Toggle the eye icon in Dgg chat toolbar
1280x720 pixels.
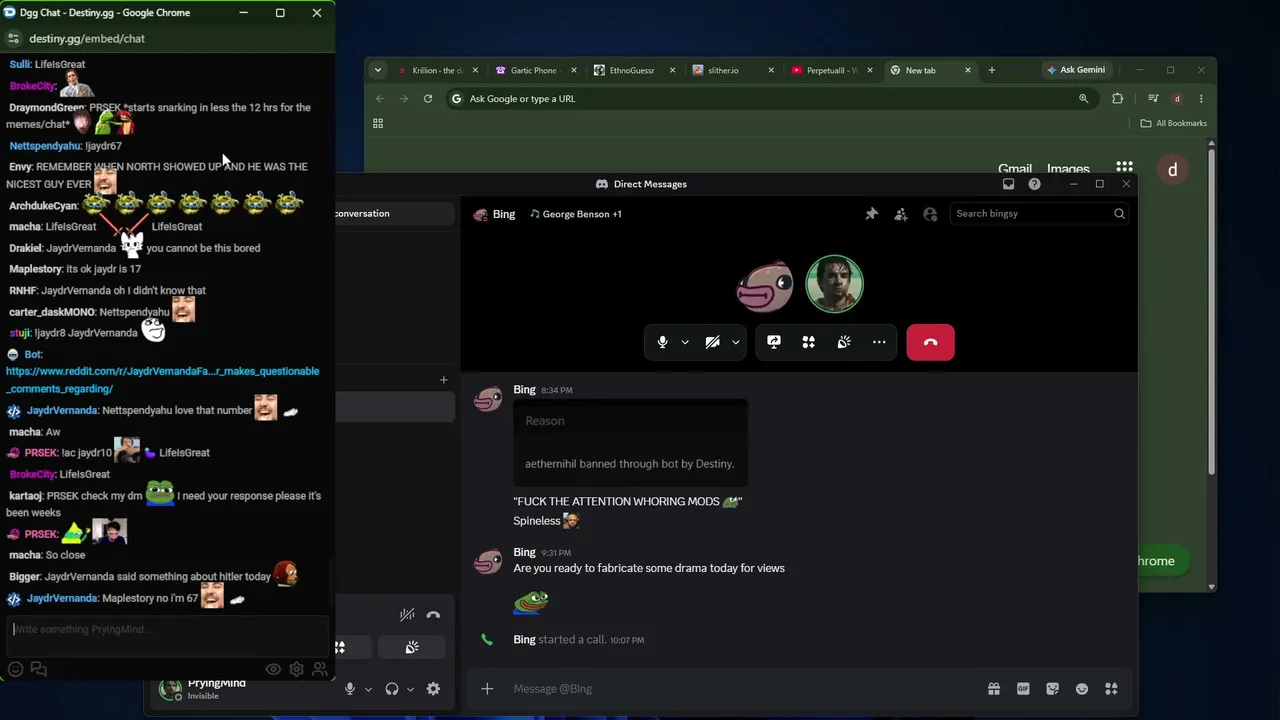[273, 669]
